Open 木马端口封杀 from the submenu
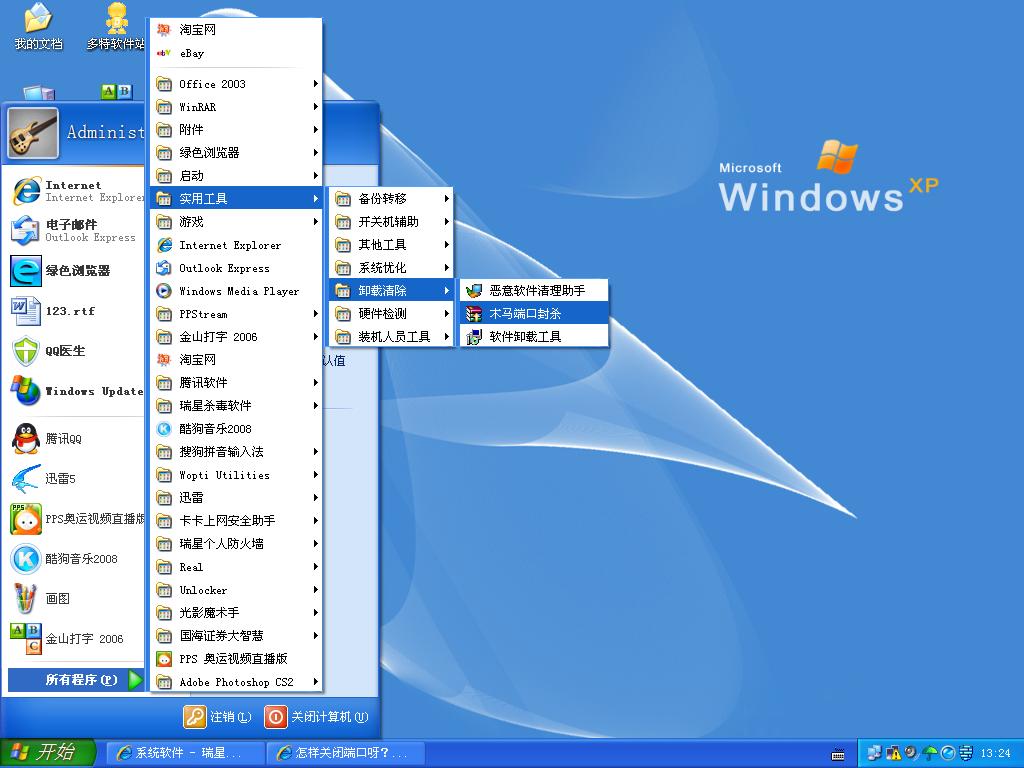Screen dimensions: 1024x768 pos(525,314)
